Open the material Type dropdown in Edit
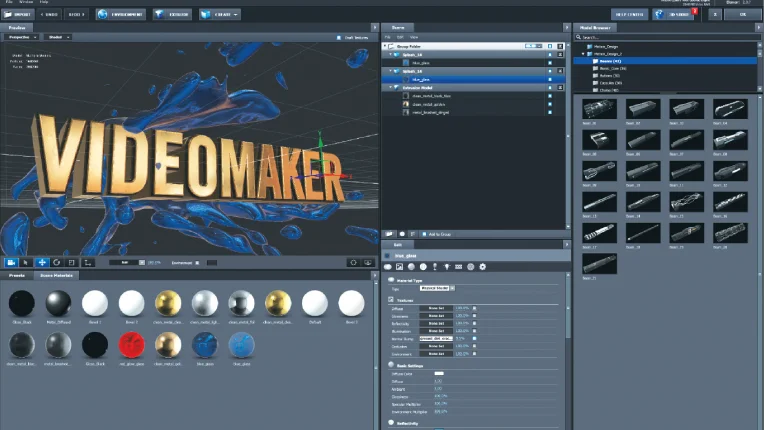The image size is (764, 430). click(x=437, y=288)
